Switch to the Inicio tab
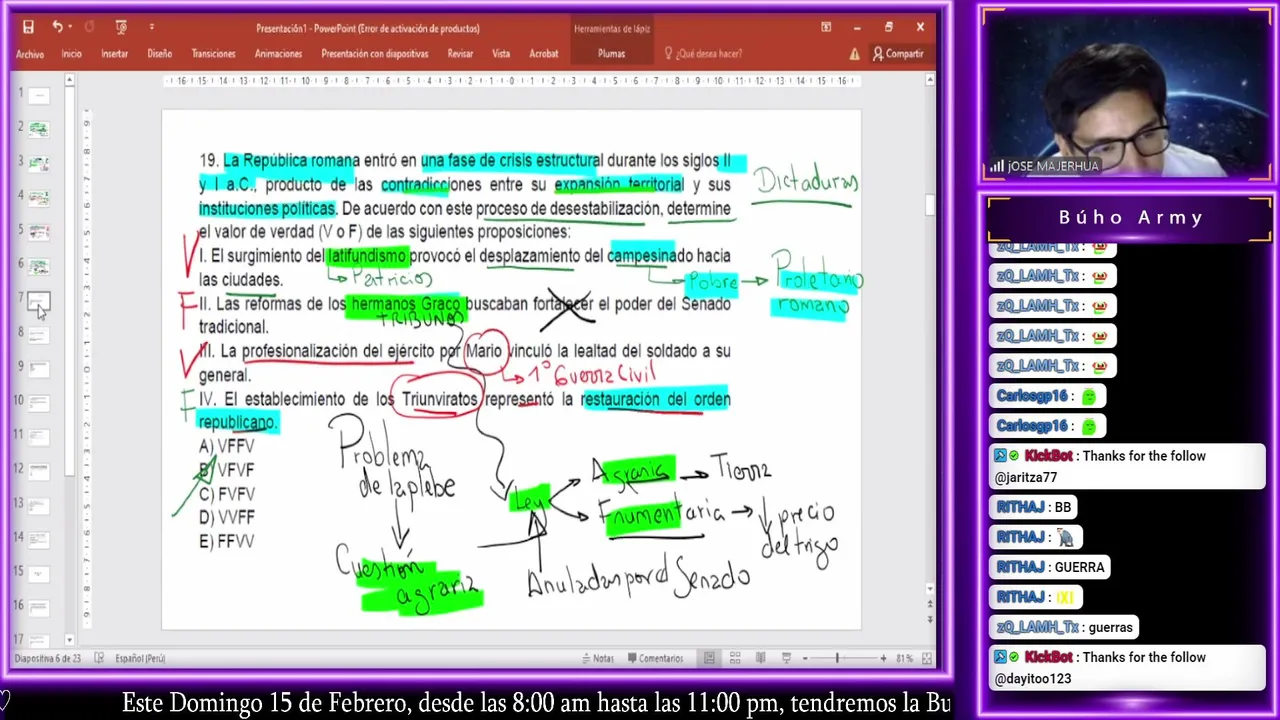Screen dimensions: 1280x720 (71, 54)
